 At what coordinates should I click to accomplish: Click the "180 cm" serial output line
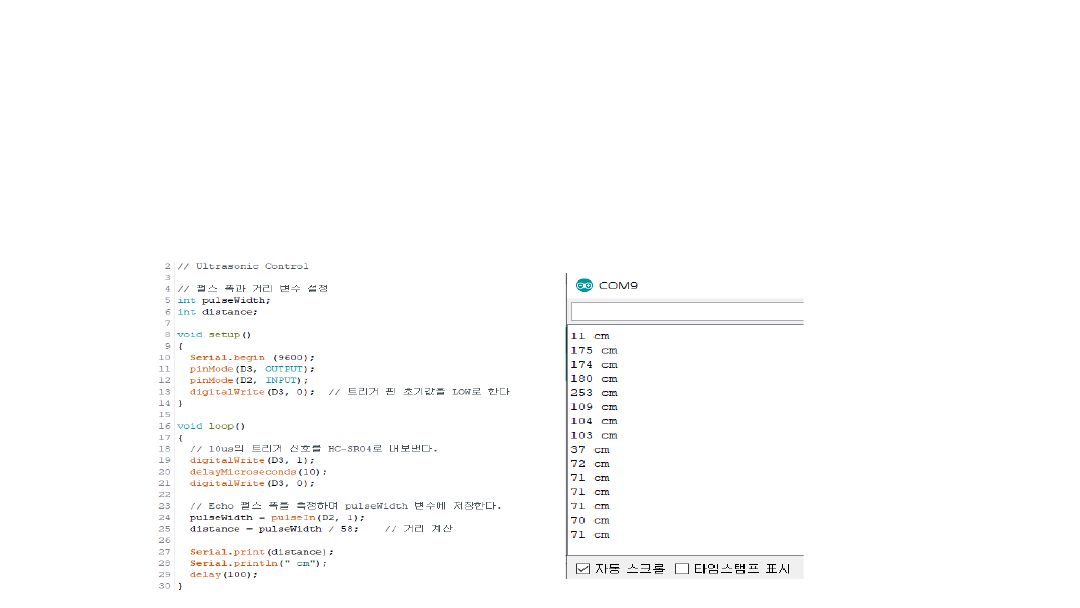(593, 379)
